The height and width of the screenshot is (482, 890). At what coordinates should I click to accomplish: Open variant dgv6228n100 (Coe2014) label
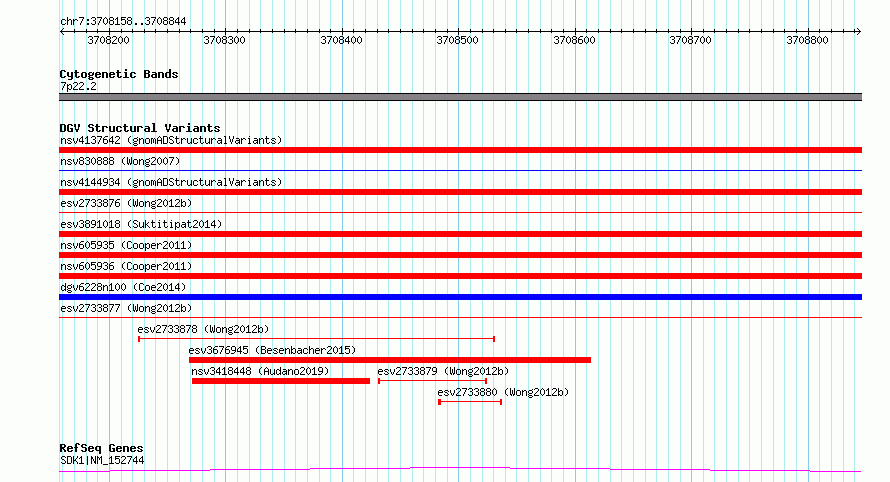point(123,287)
